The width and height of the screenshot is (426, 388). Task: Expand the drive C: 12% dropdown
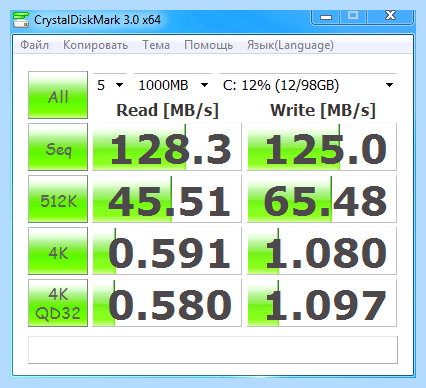tap(308, 85)
